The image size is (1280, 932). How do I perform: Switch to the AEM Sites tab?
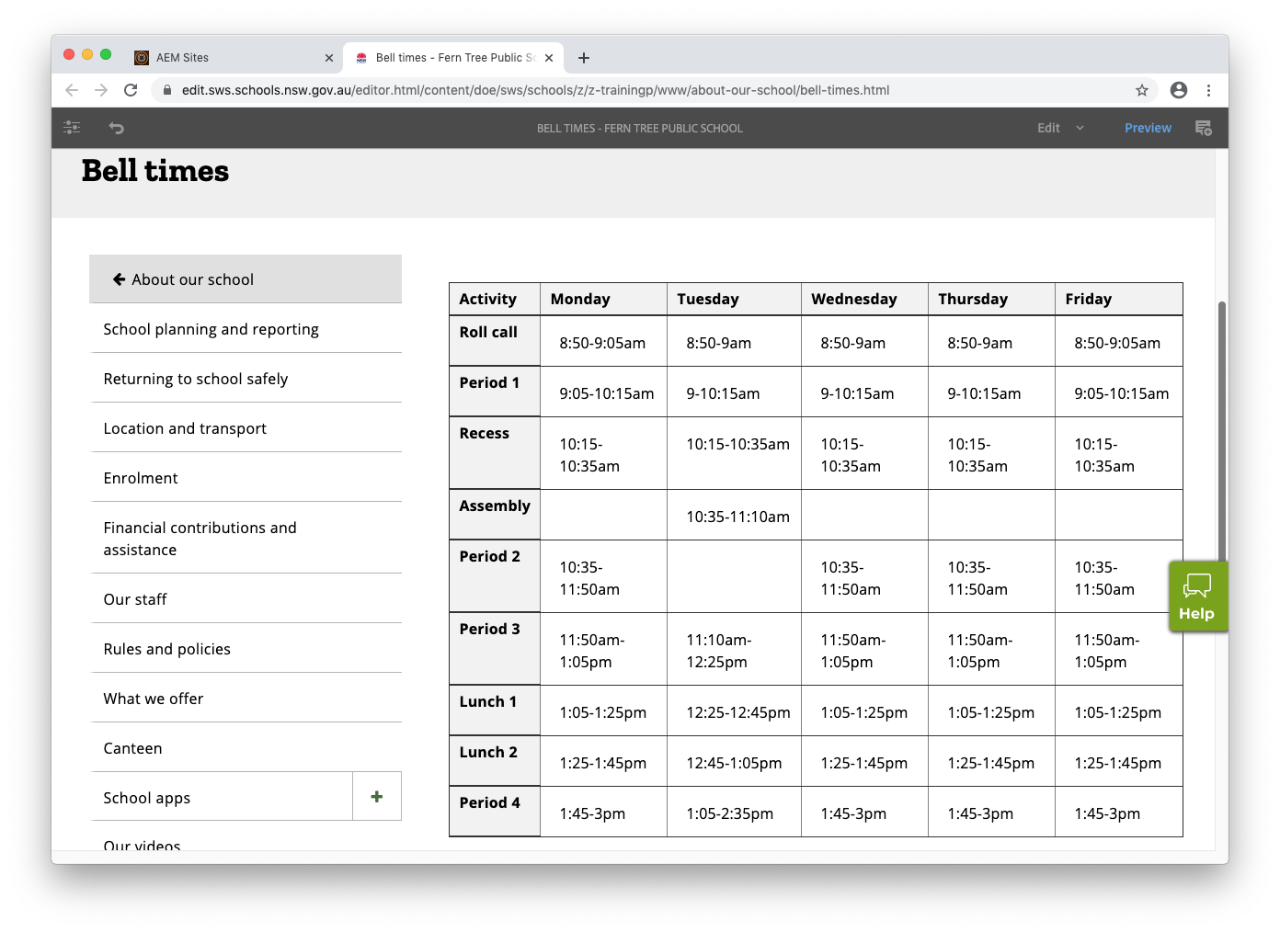coord(235,58)
